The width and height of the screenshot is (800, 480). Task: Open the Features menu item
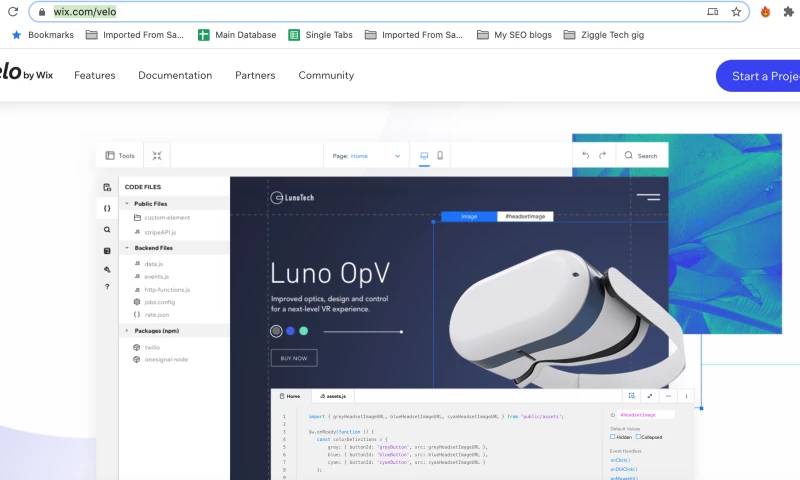pos(95,75)
